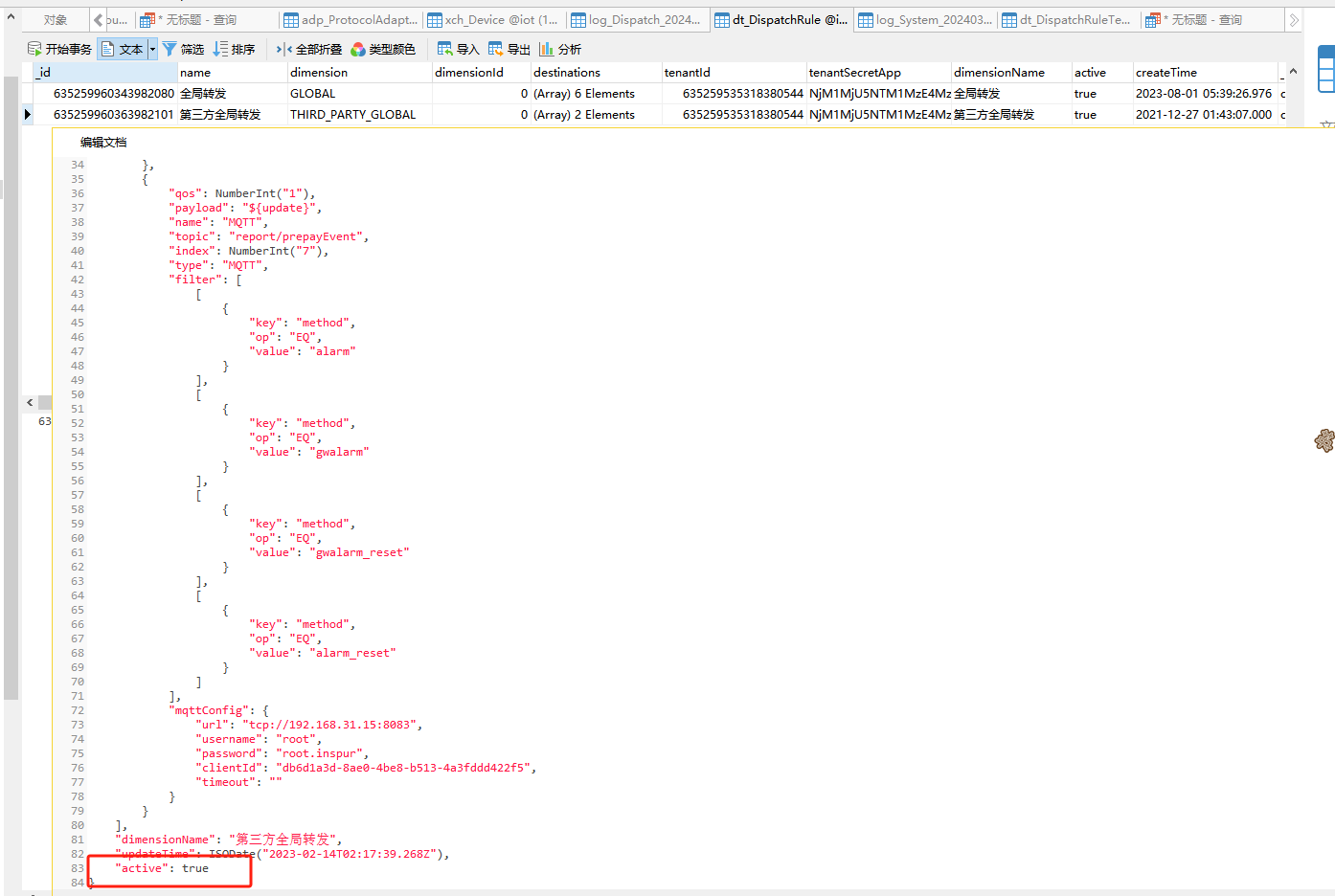Click the 排序 sort icon

[221, 49]
